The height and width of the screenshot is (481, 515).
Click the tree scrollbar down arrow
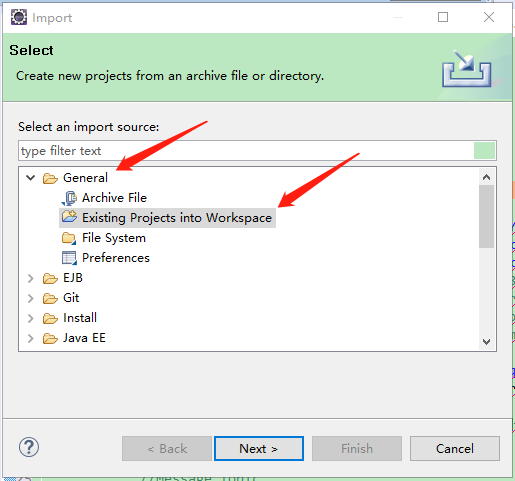click(x=486, y=341)
